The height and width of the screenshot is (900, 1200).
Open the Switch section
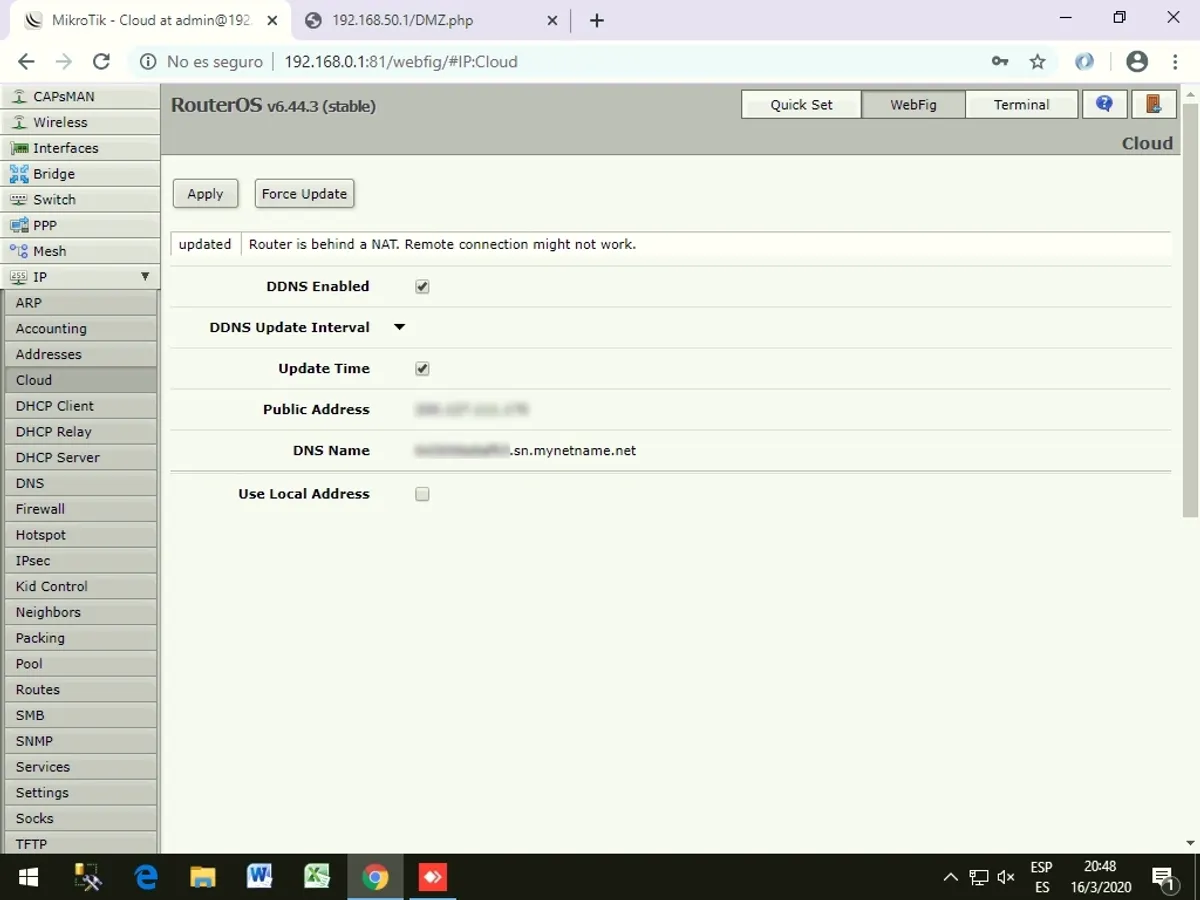click(79, 200)
